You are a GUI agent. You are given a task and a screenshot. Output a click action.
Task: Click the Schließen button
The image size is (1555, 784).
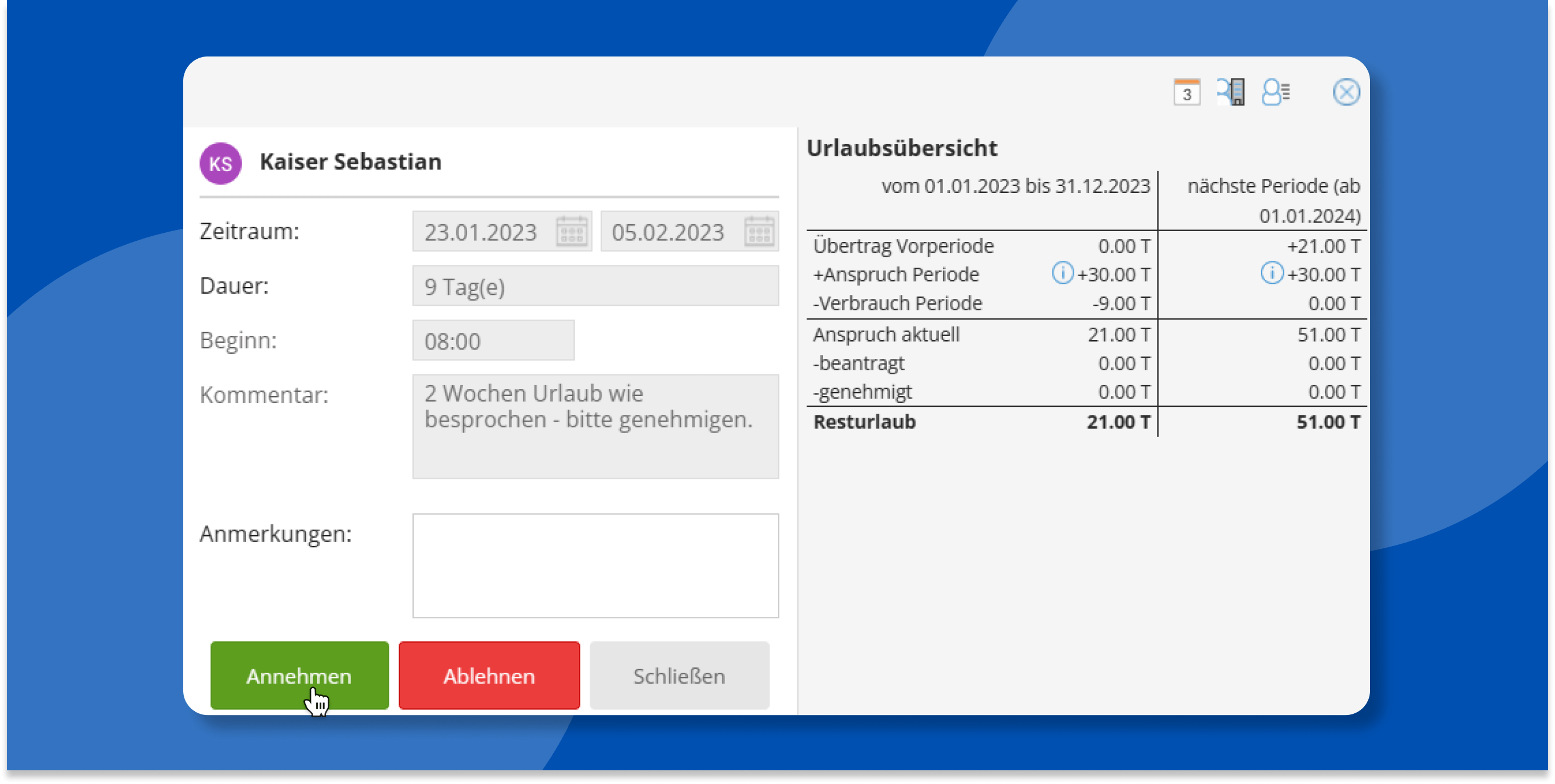(x=679, y=676)
